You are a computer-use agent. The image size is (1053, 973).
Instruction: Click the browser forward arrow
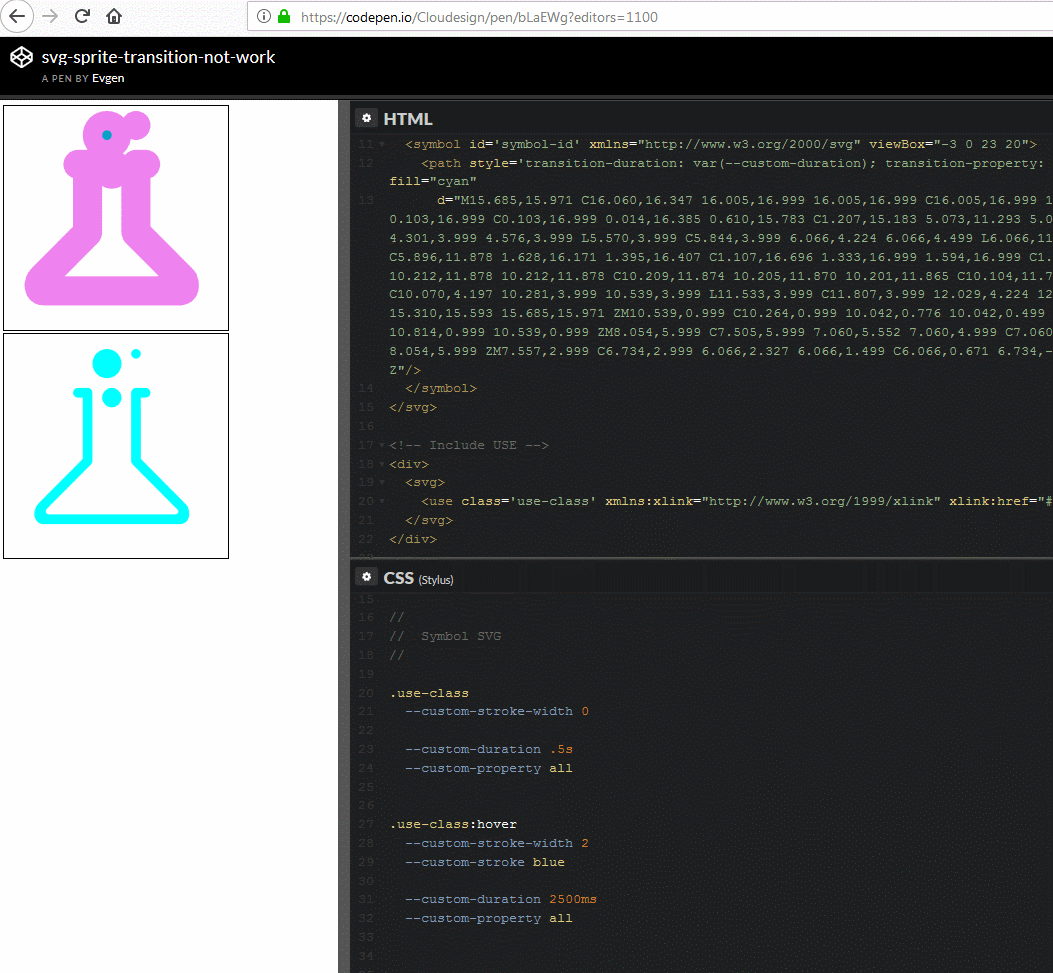coord(50,16)
